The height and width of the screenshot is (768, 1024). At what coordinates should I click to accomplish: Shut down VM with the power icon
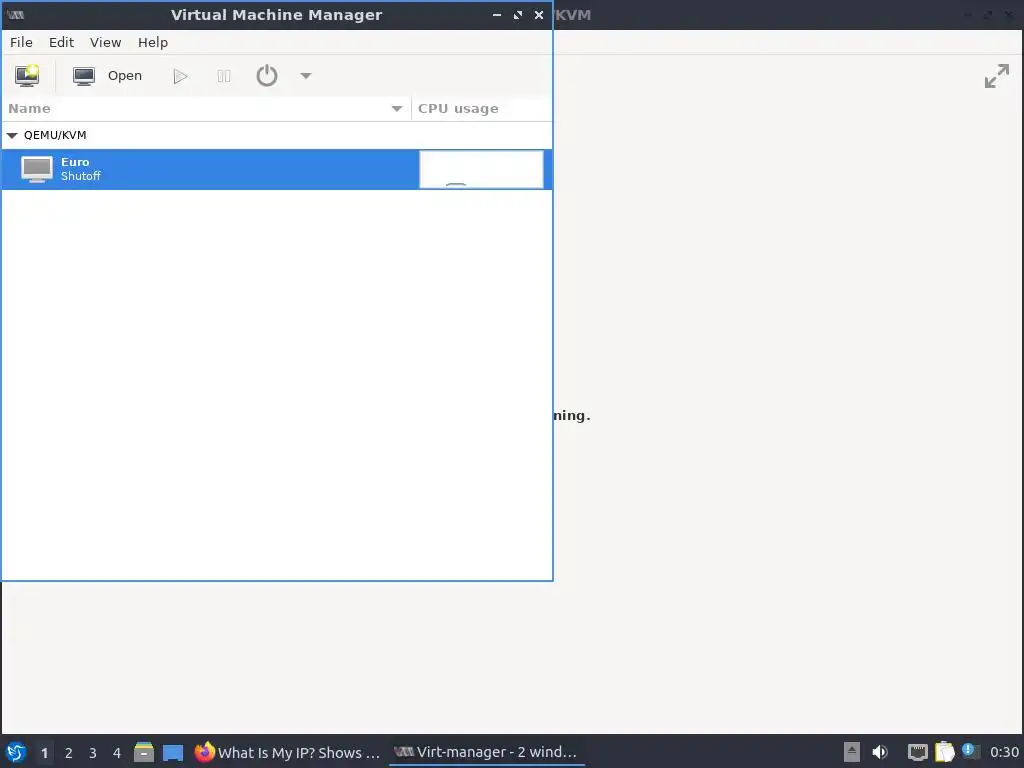pos(266,76)
